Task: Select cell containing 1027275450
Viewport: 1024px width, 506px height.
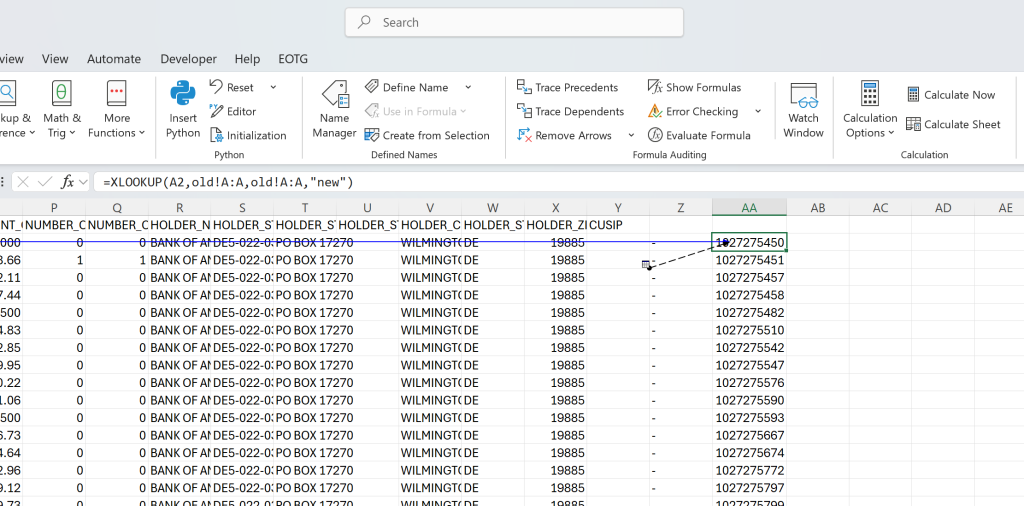Action: [x=749, y=242]
